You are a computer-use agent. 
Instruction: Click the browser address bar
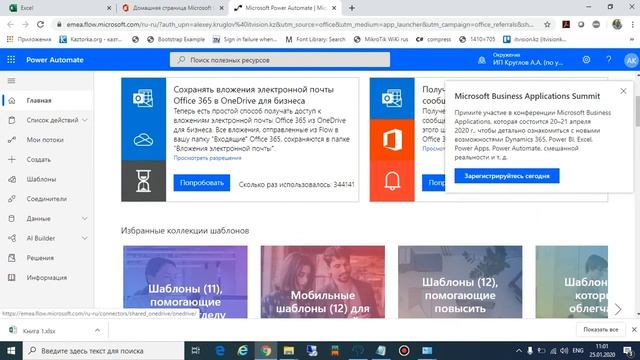coord(299,24)
